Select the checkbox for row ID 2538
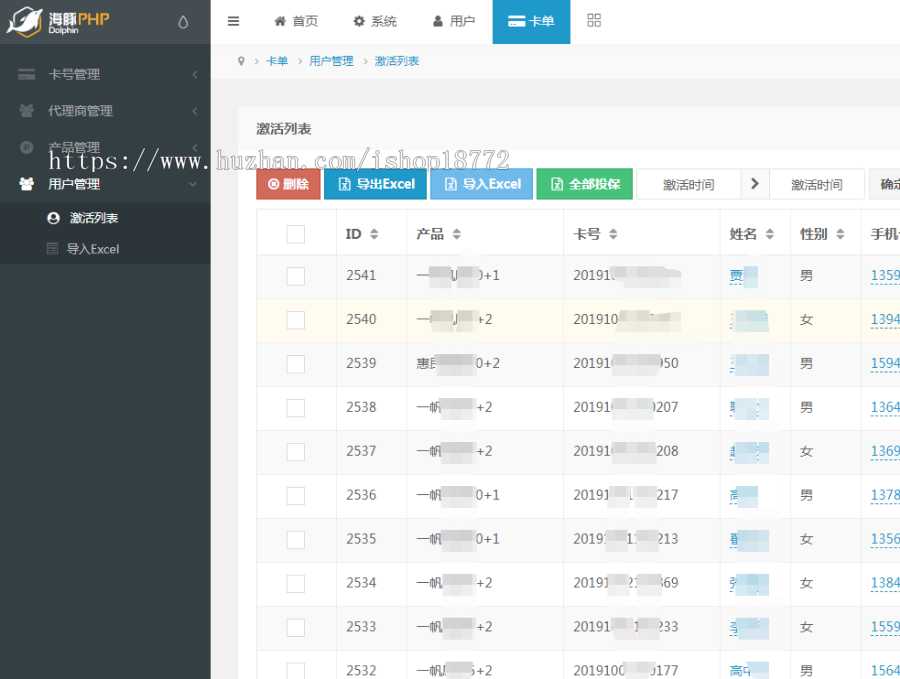Image resolution: width=900 pixels, height=679 pixels. [295, 408]
